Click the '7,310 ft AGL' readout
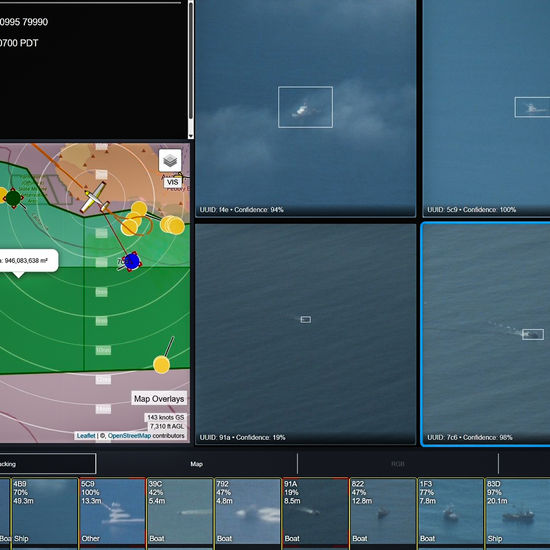The width and height of the screenshot is (550, 550). [167, 426]
